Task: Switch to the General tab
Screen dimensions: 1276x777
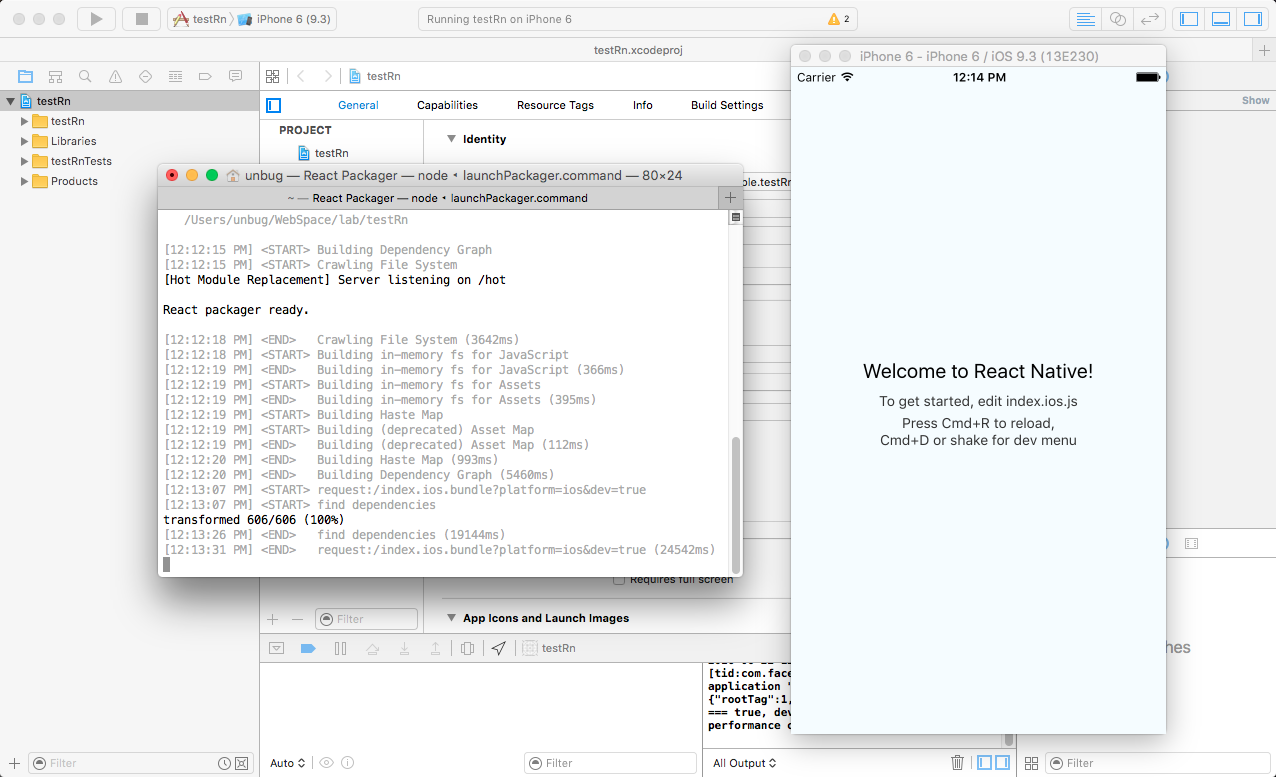Action: point(358,105)
